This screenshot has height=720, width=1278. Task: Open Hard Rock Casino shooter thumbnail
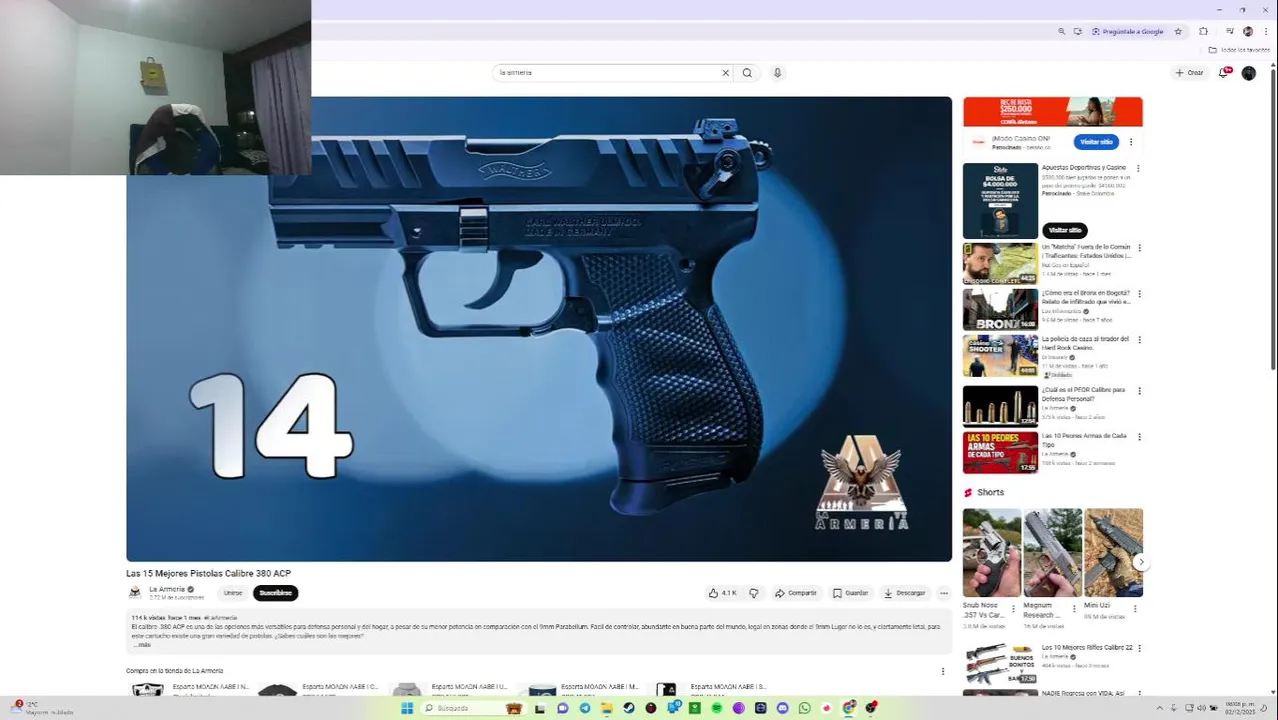[1000, 355]
